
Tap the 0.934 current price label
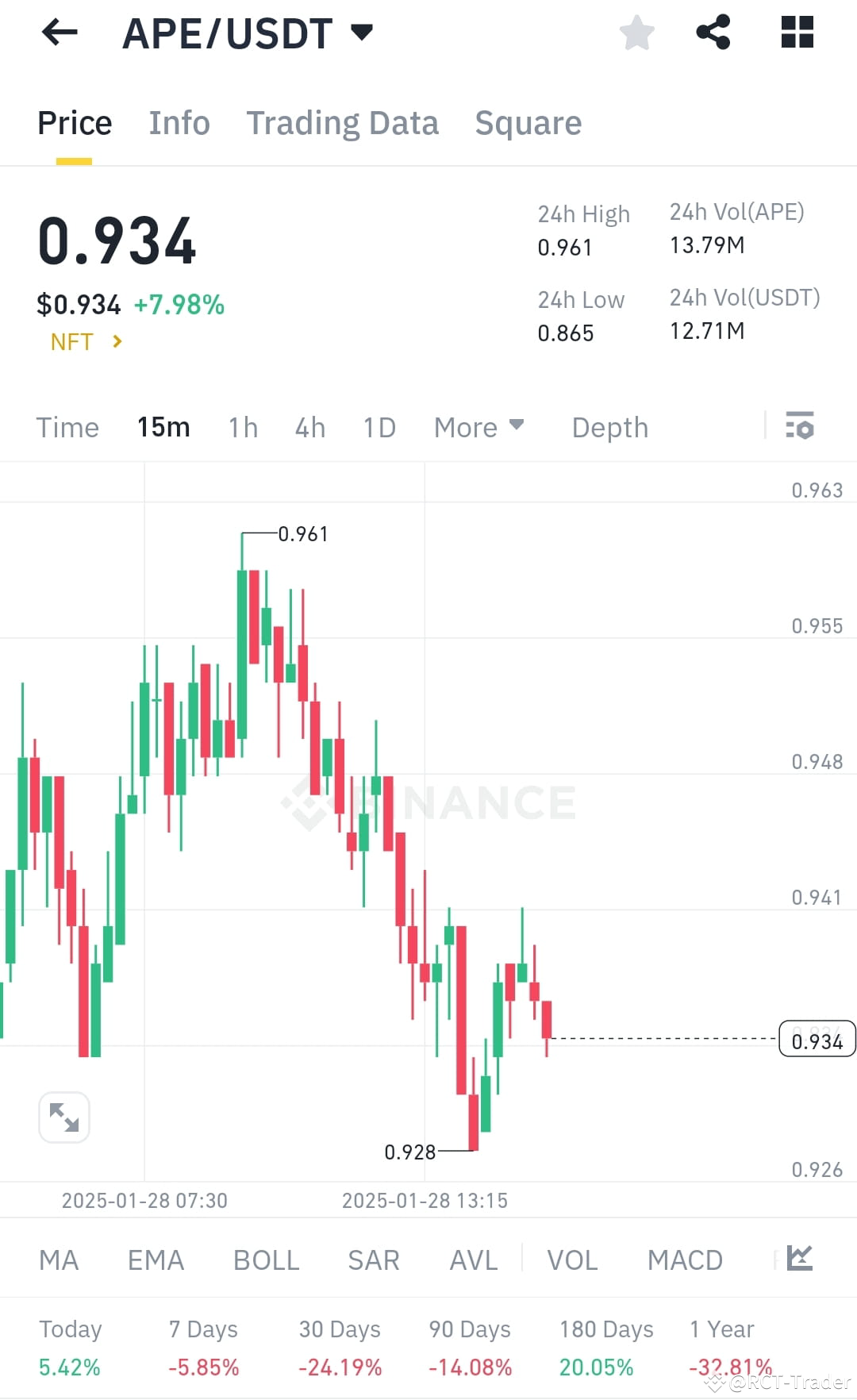point(817,1040)
